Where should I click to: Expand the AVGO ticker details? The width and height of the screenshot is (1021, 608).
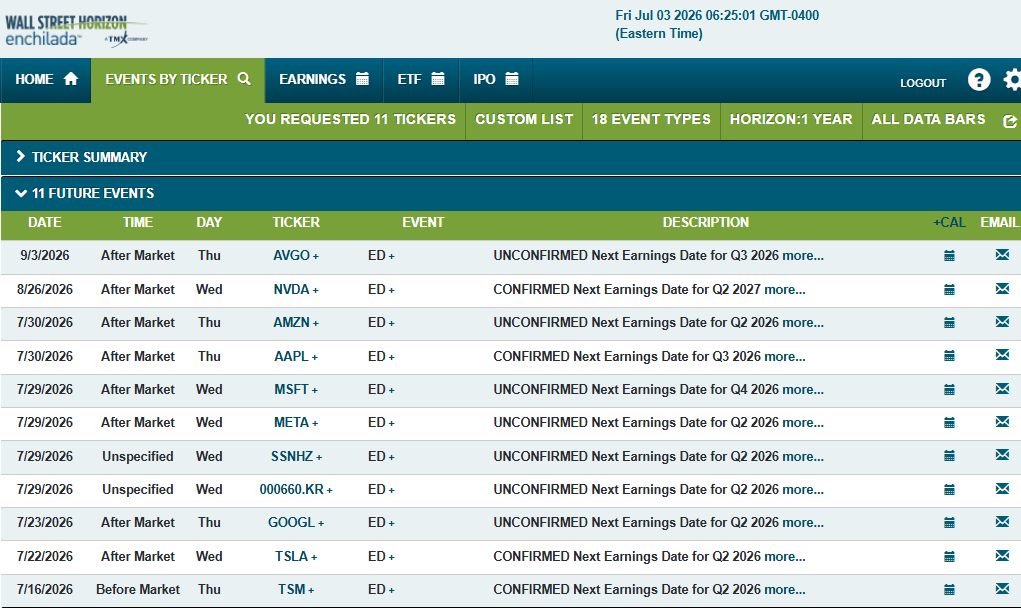(316, 256)
